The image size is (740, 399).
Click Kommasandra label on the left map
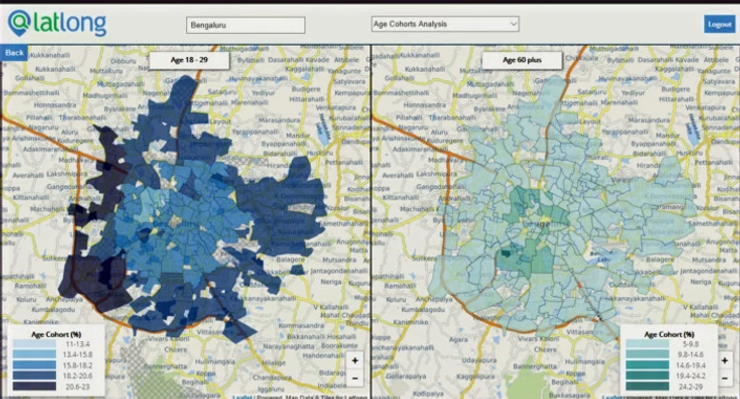(301, 326)
